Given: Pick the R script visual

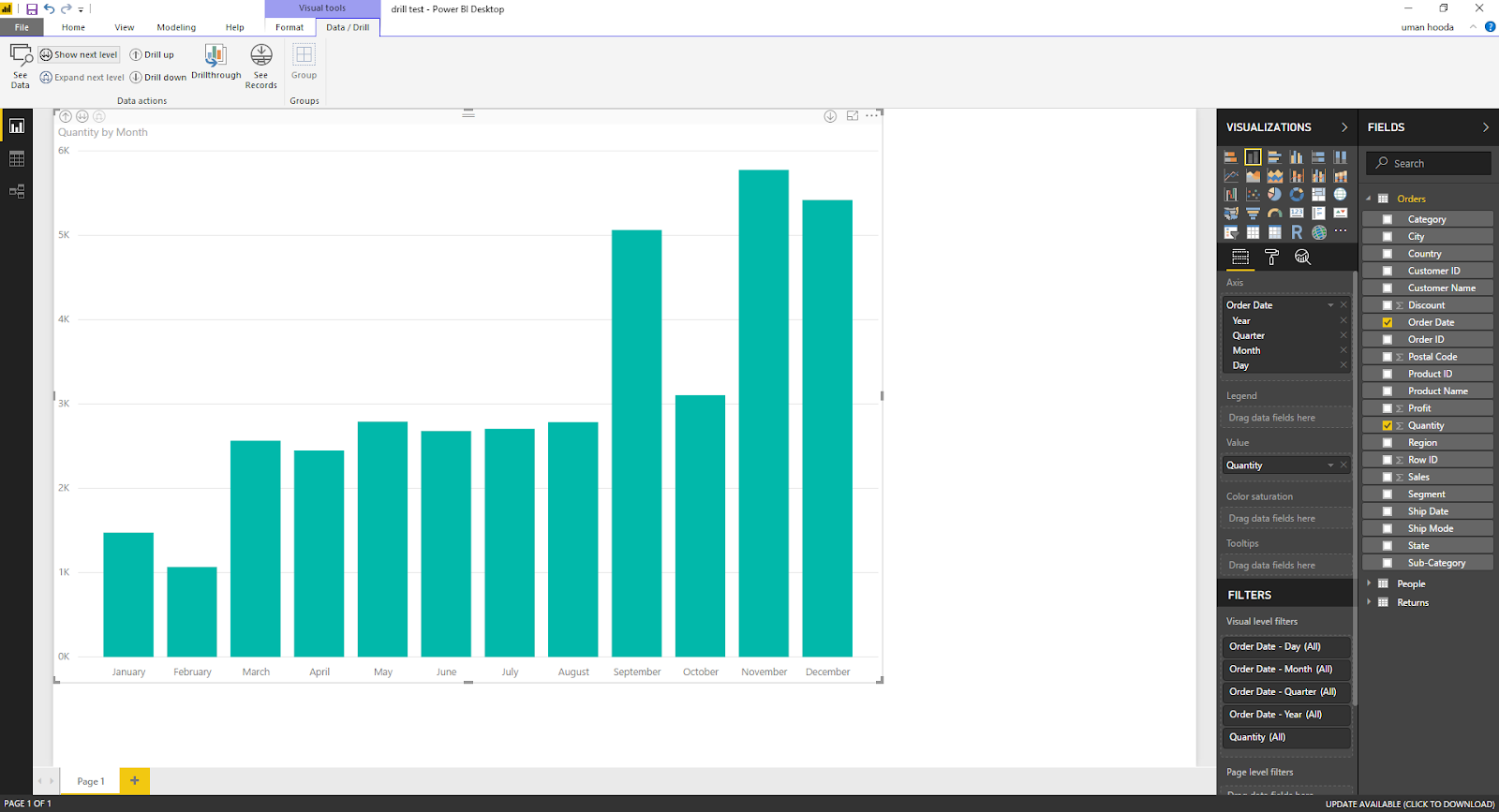Looking at the screenshot, I should click(x=1297, y=232).
